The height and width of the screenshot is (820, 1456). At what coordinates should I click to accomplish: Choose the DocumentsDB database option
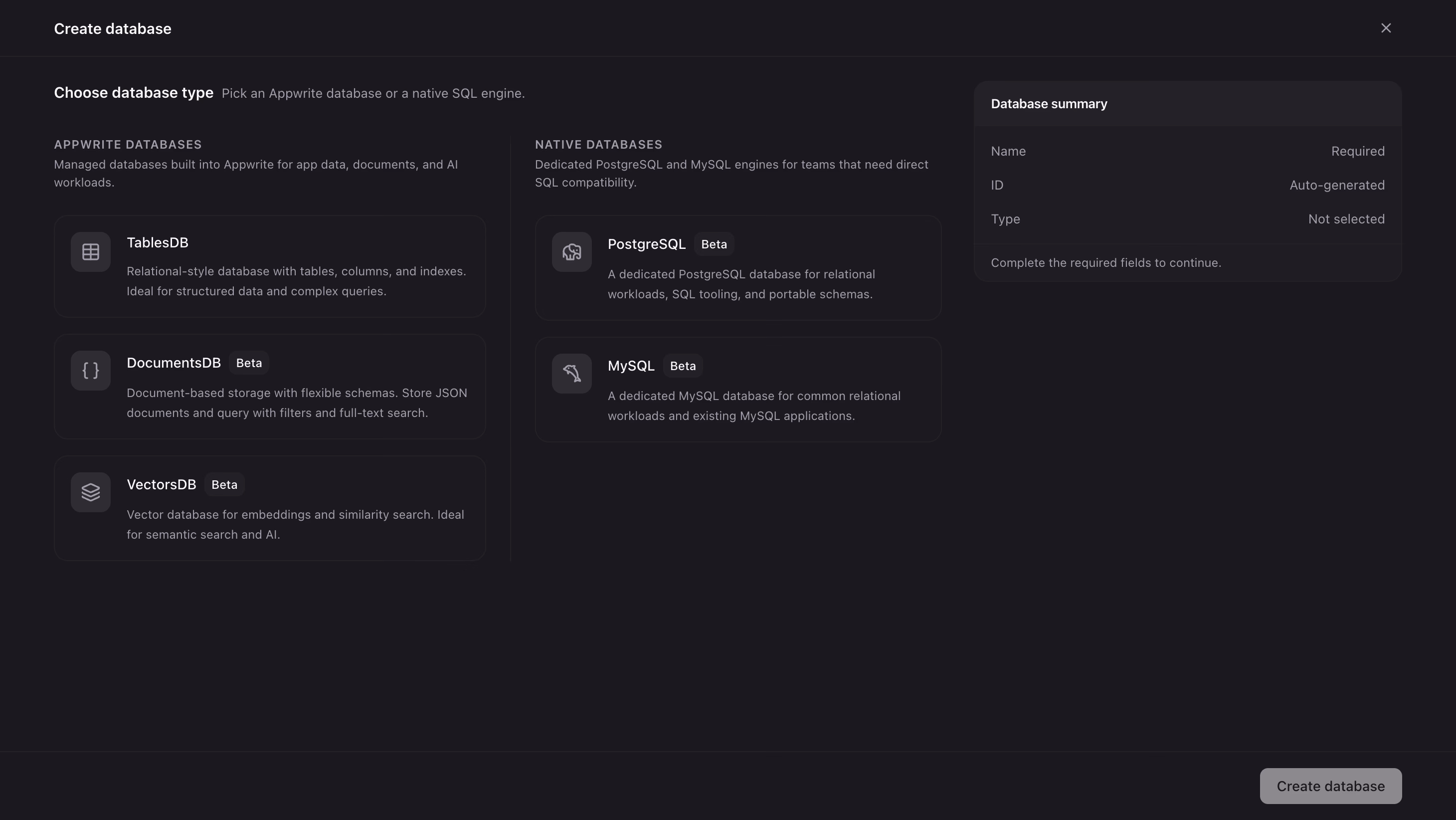270,386
